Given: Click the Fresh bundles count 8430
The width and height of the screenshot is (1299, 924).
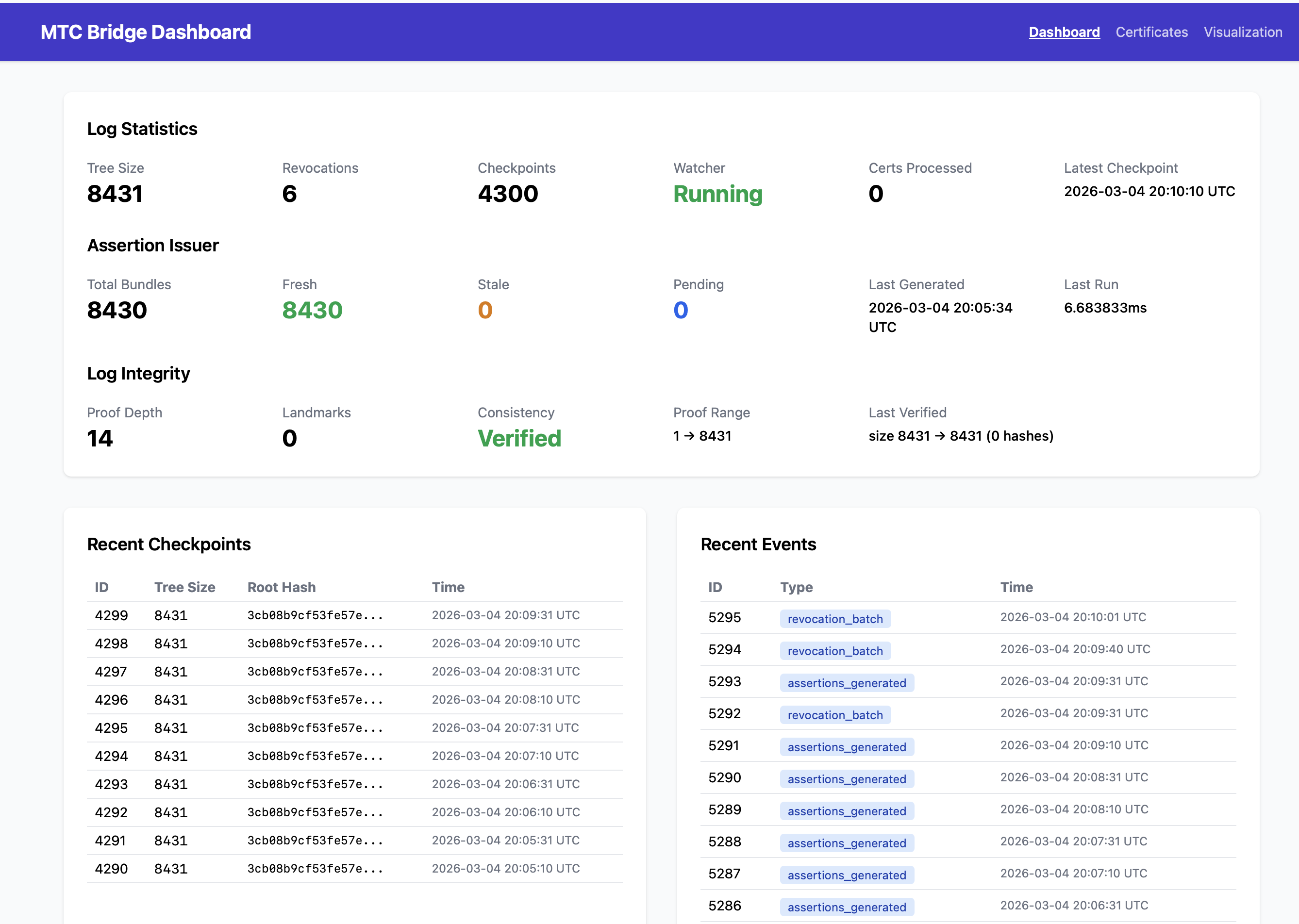Looking at the screenshot, I should (x=312, y=310).
